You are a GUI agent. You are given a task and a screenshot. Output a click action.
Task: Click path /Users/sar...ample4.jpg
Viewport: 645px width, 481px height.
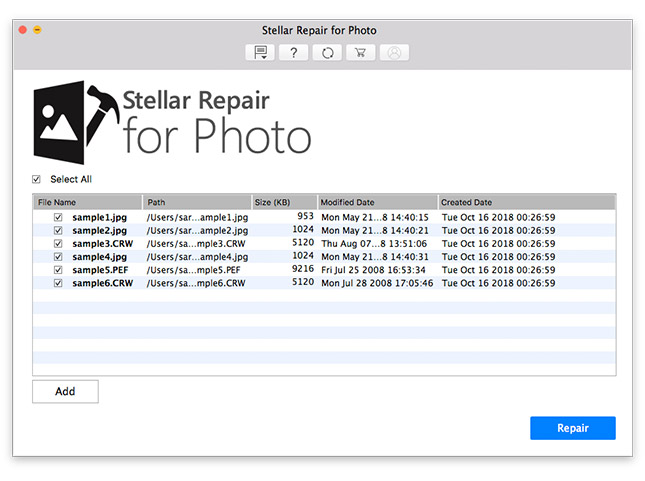pos(197,257)
